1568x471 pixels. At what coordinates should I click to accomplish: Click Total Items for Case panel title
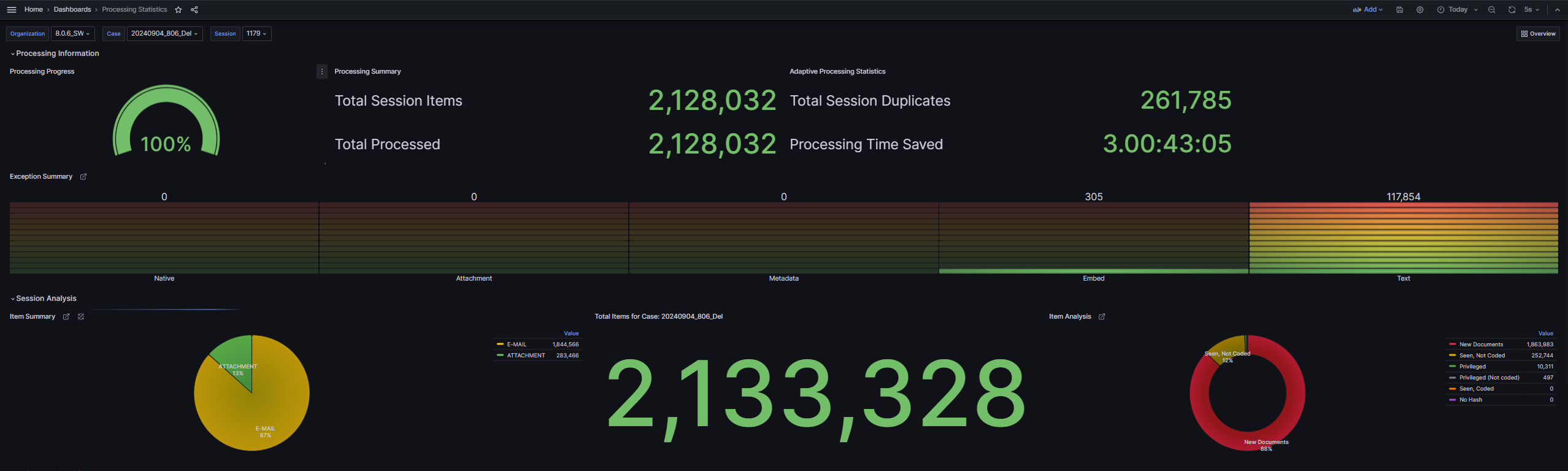658,317
